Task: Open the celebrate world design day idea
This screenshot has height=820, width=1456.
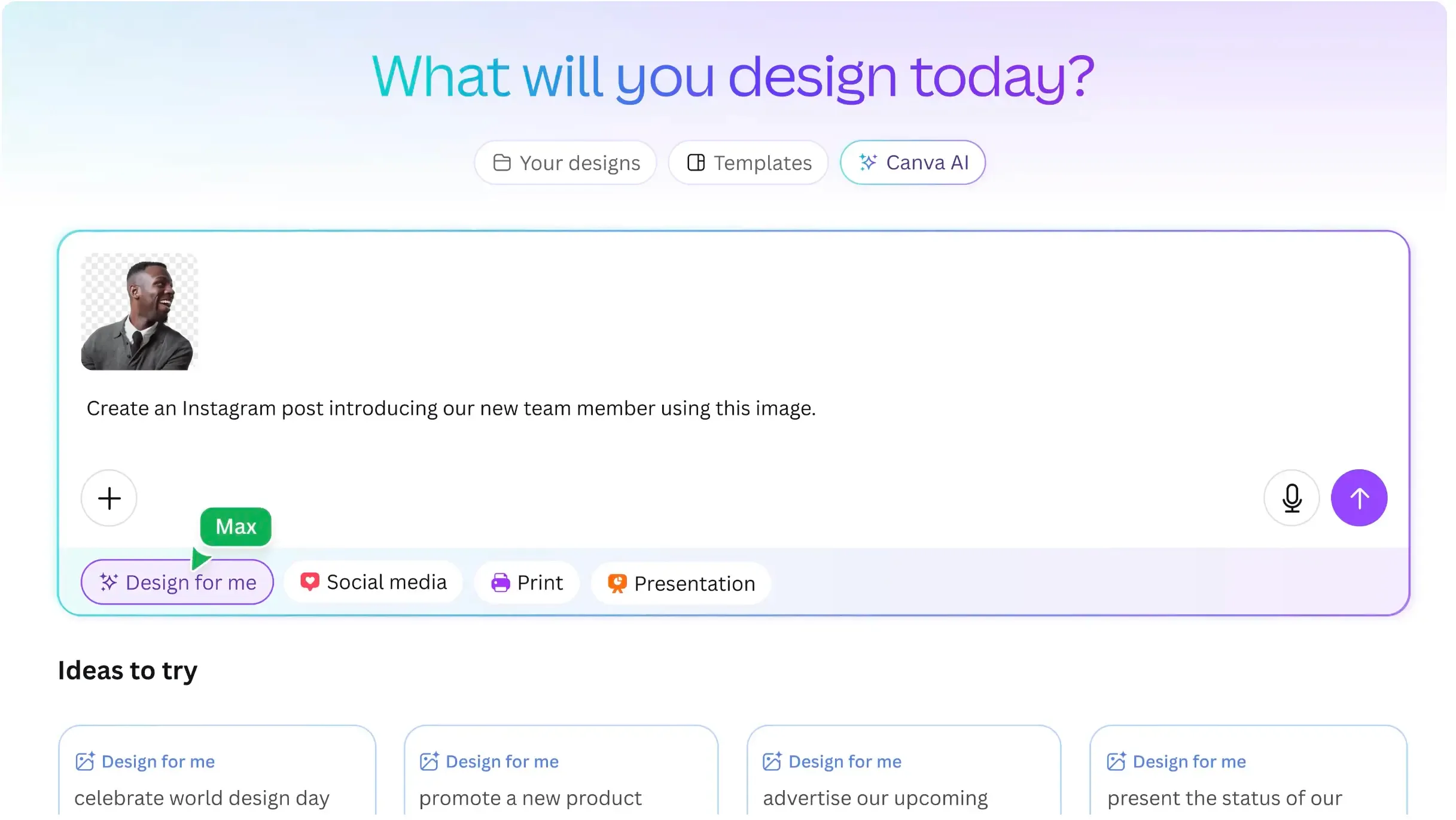Action: coord(217,778)
